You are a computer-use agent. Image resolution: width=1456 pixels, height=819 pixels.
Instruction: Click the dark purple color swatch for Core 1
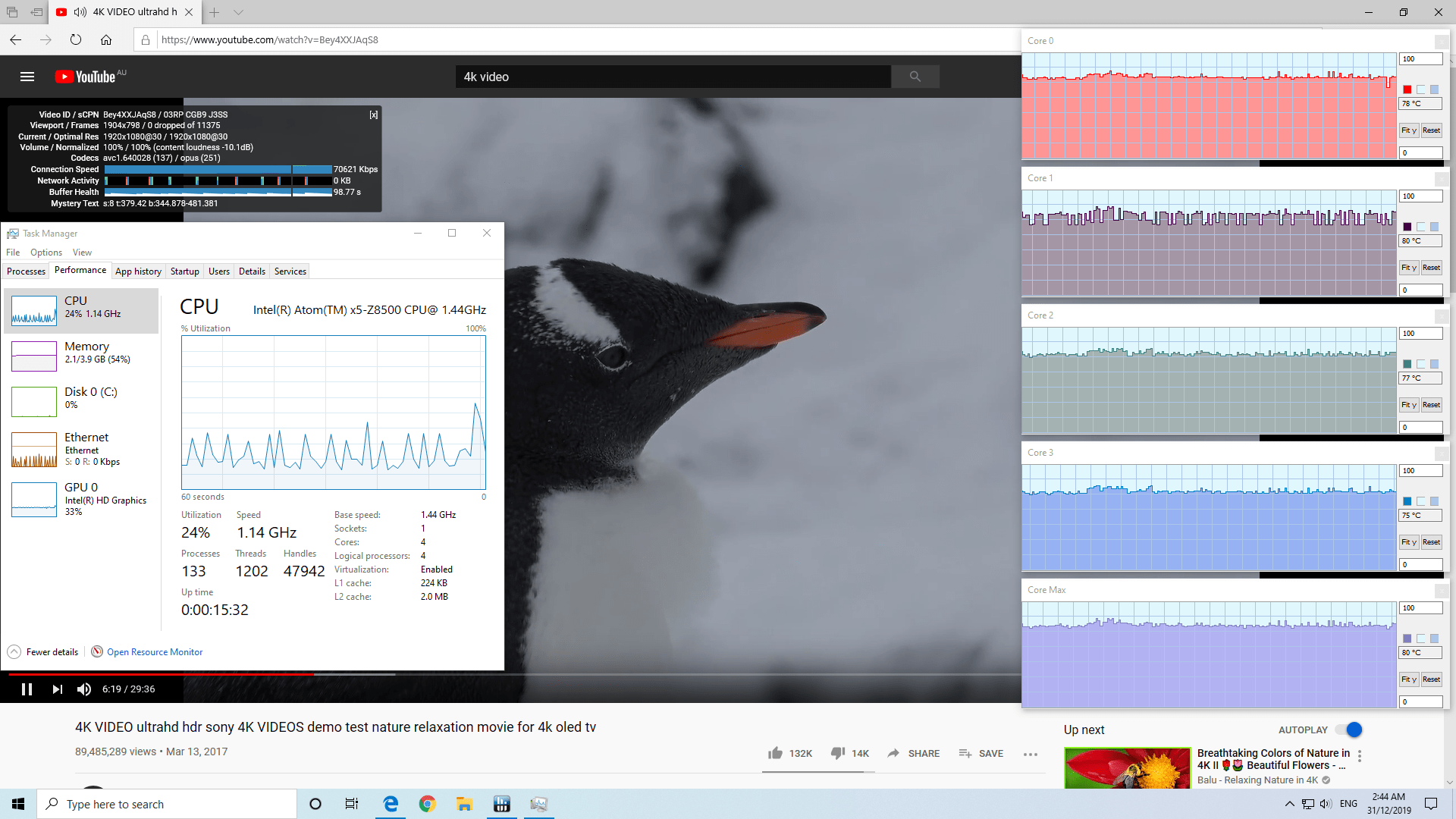point(1407,227)
